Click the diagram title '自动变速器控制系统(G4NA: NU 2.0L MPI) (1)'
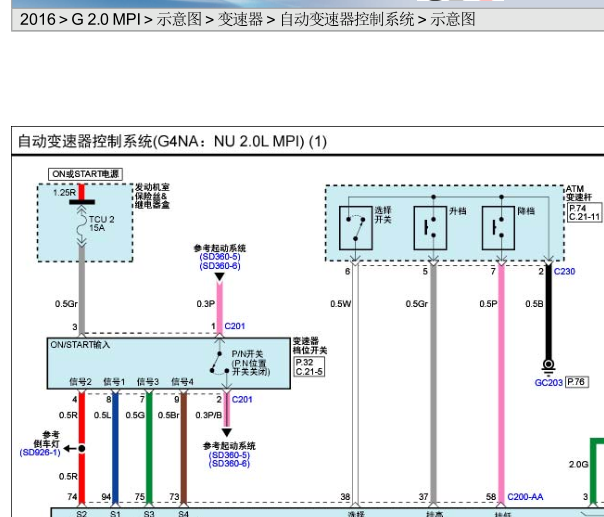The image size is (604, 517). 172,141
